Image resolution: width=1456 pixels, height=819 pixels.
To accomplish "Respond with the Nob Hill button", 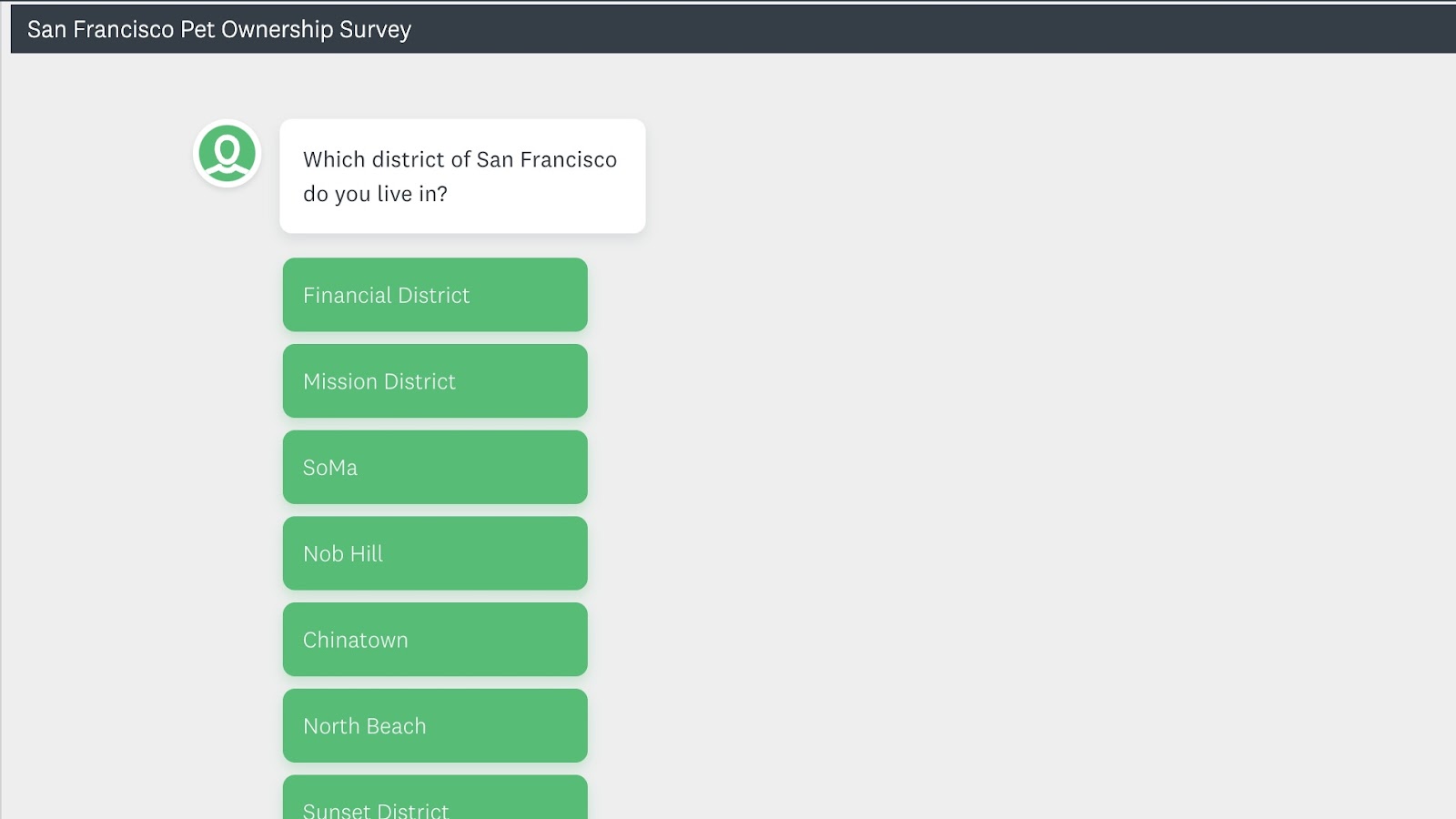I will pyautogui.click(x=435, y=553).
